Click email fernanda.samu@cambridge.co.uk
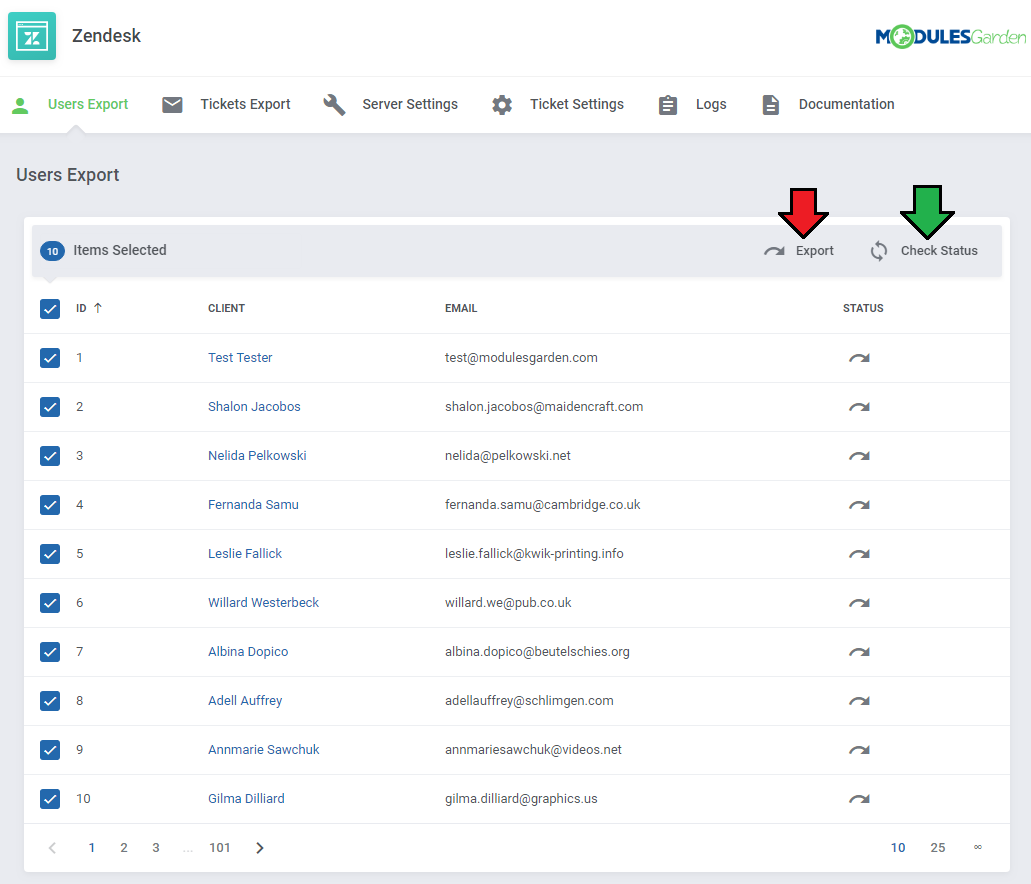The width and height of the screenshot is (1031, 884). [542, 504]
